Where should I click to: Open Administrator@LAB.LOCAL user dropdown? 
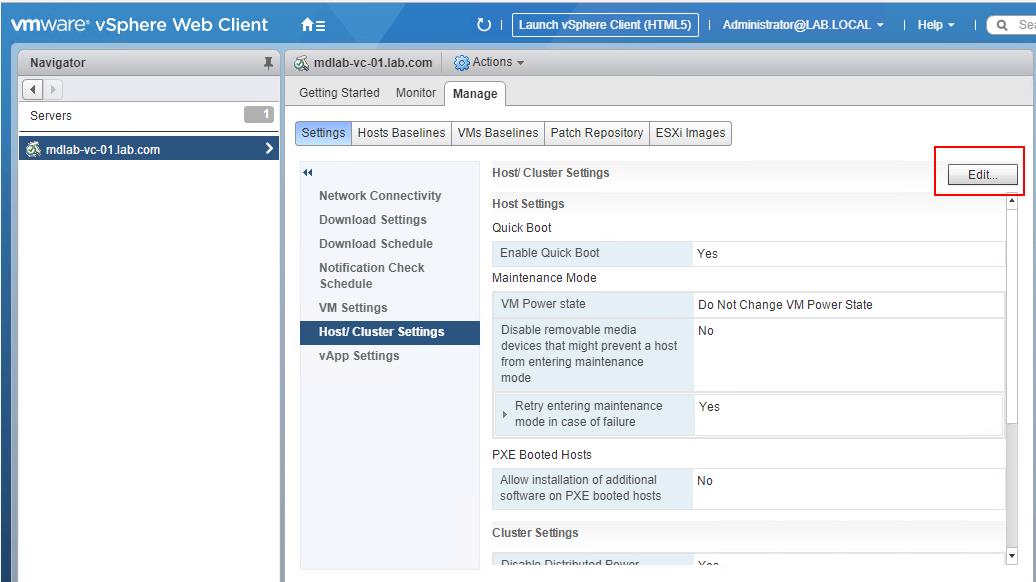pos(803,25)
